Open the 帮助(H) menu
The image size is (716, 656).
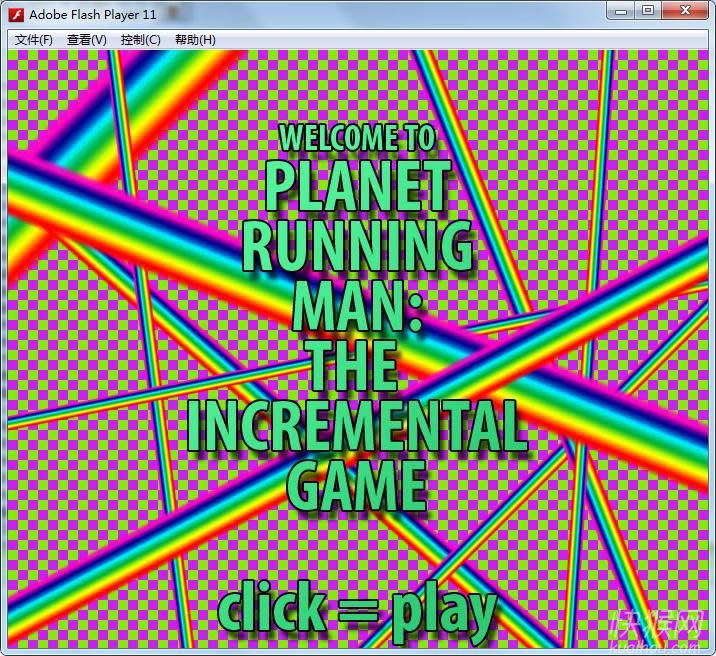click(195, 40)
